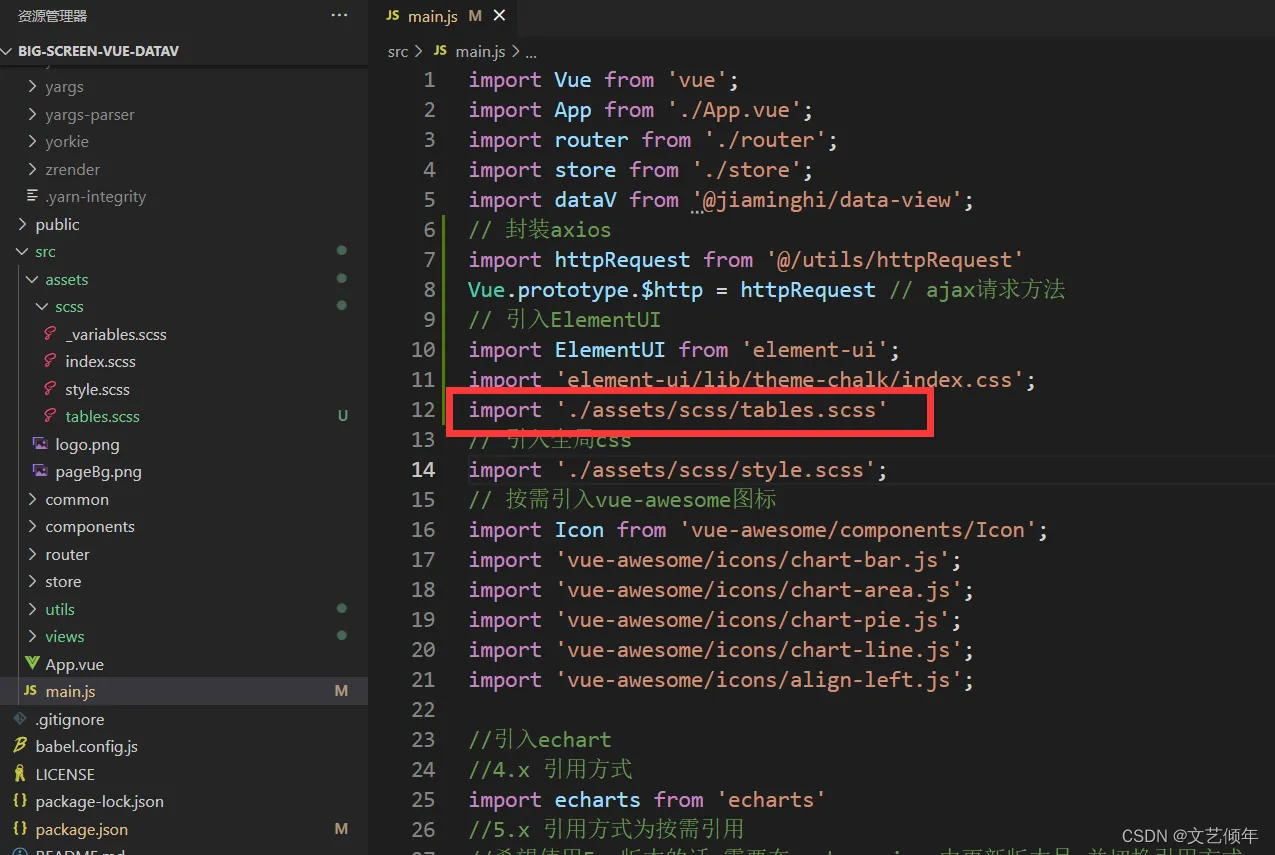Click the image icon beside pageBg.png

pos(40,471)
